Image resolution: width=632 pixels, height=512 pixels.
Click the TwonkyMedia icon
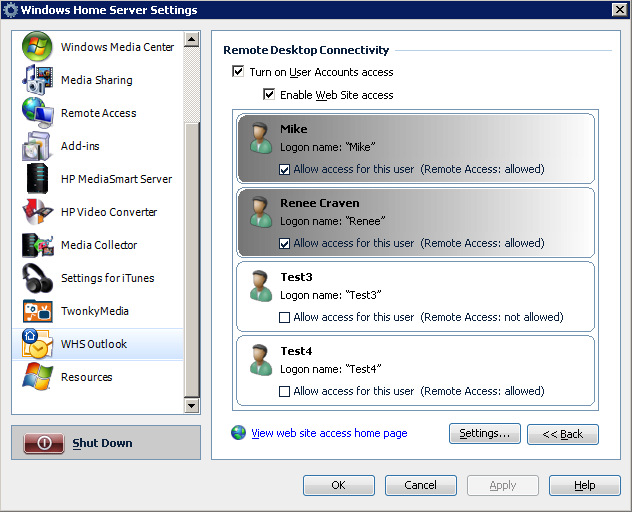(x=37, y=311)
